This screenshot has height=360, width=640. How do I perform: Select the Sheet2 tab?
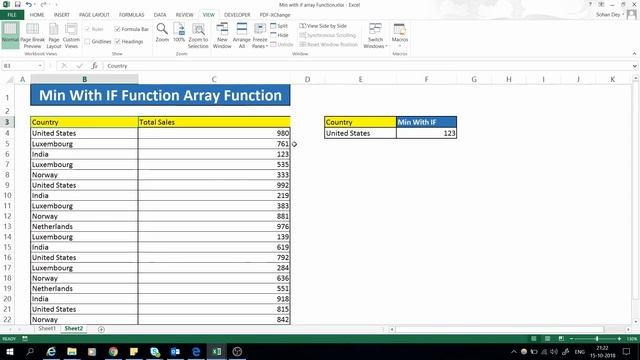73,329
